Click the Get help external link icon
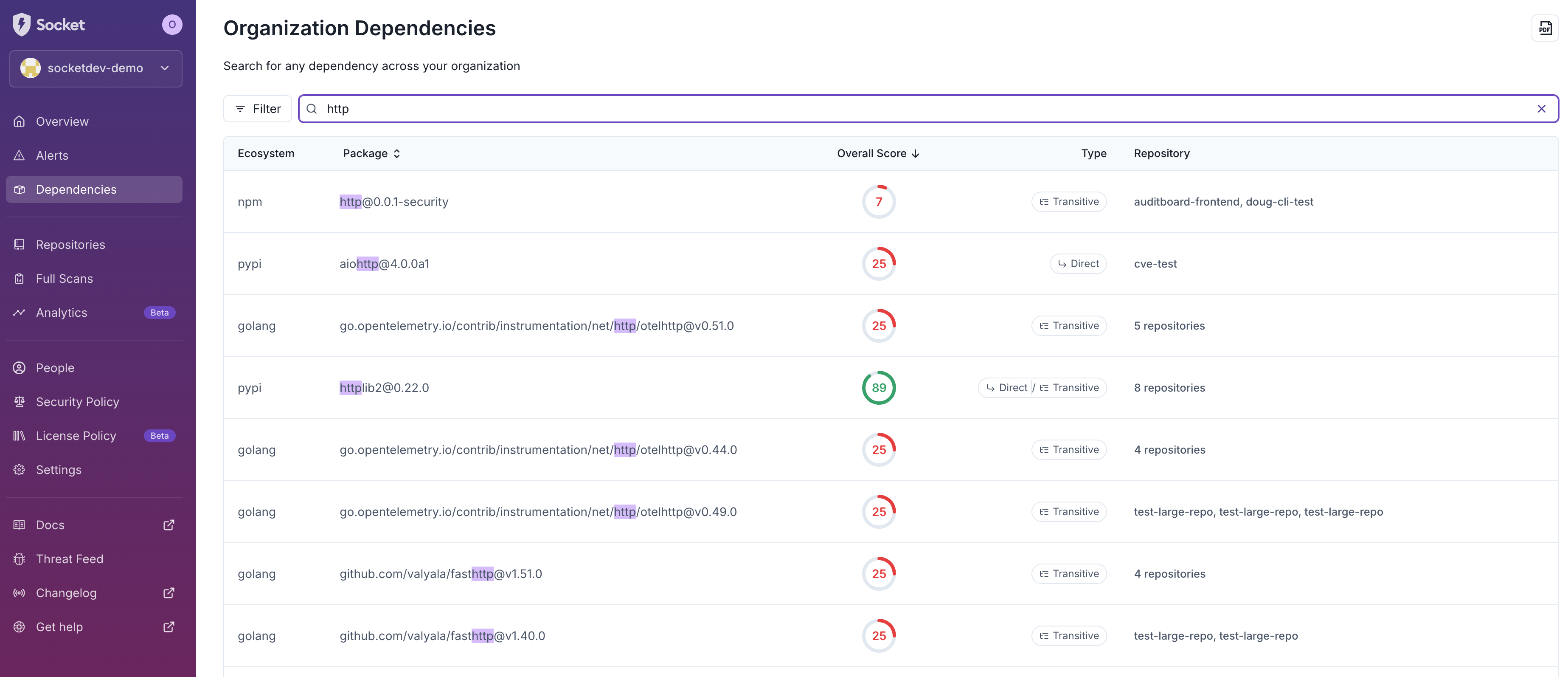The image size is (1568, 677). tap(169, 627)
